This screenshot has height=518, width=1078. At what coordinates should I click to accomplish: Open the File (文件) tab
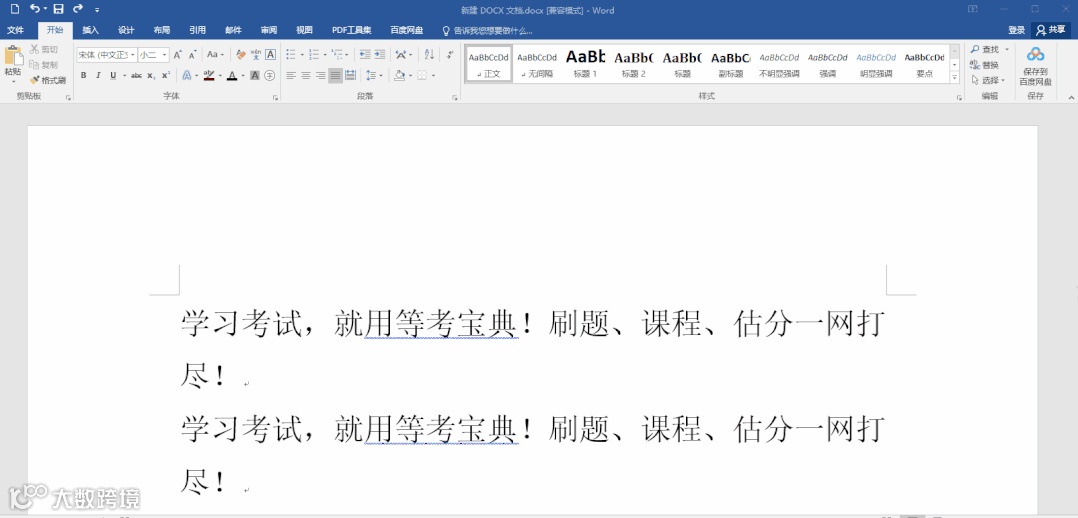click(15, 30)
